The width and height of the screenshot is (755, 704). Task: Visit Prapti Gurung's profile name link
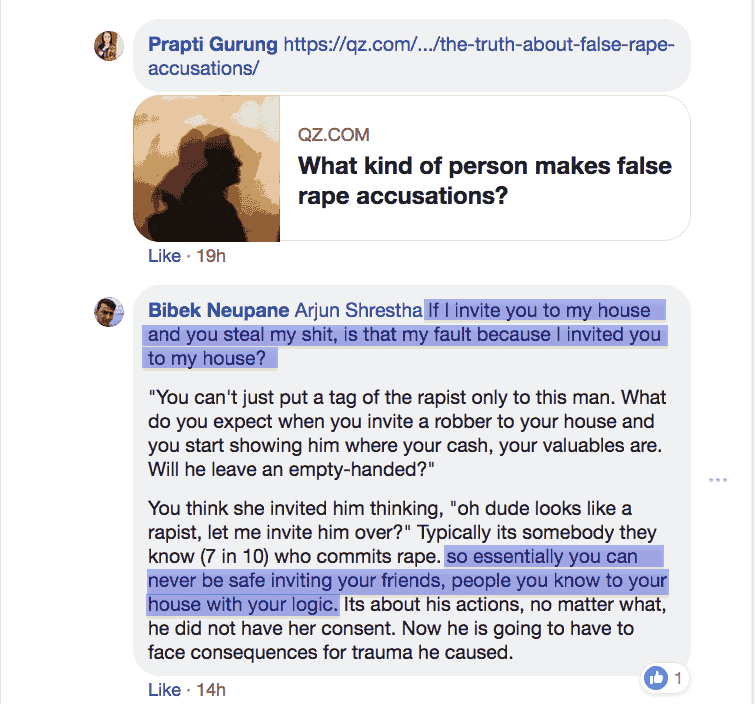[x=212, y=44]
